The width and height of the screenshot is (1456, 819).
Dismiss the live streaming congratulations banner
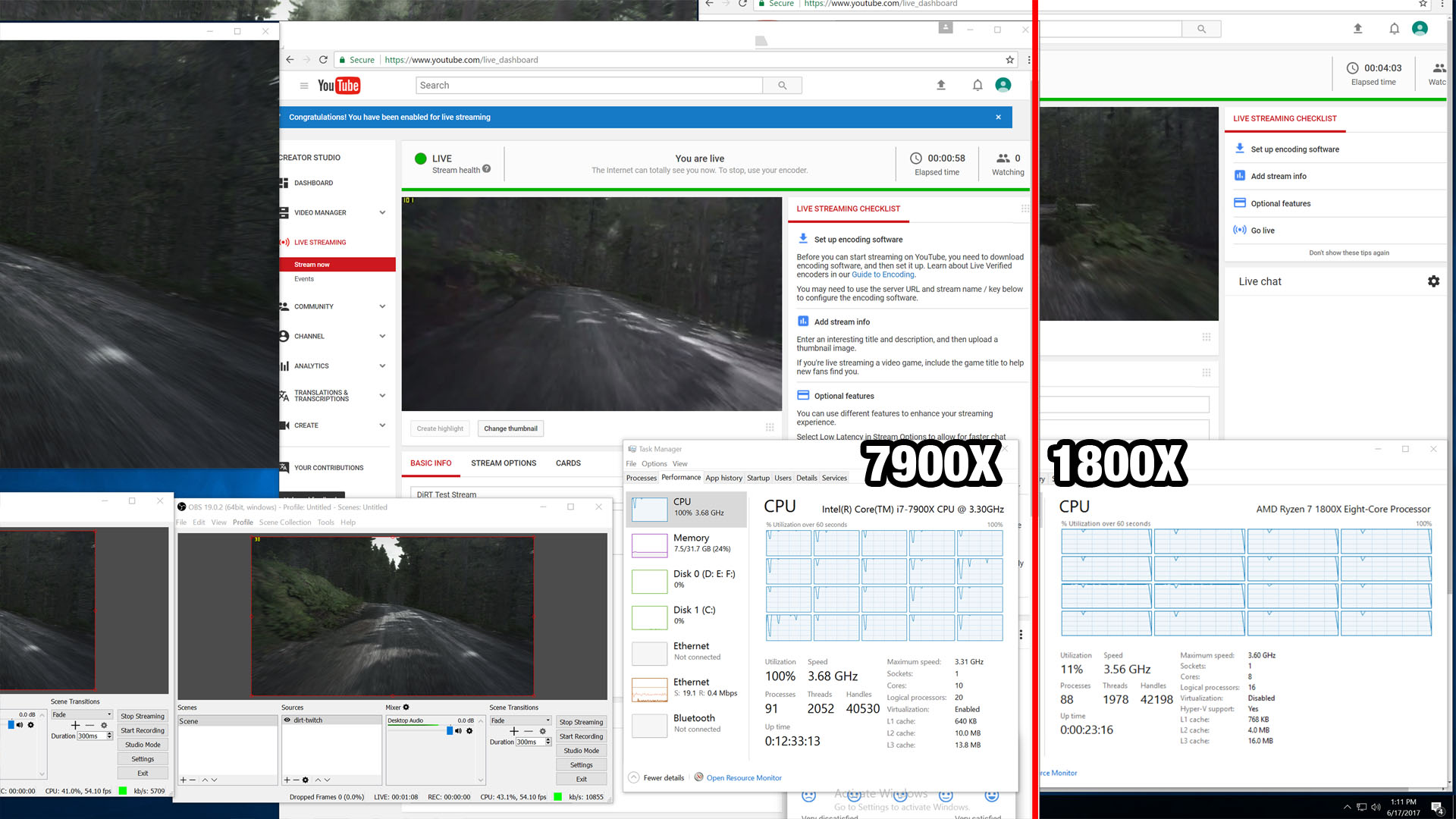pos(999,118)
